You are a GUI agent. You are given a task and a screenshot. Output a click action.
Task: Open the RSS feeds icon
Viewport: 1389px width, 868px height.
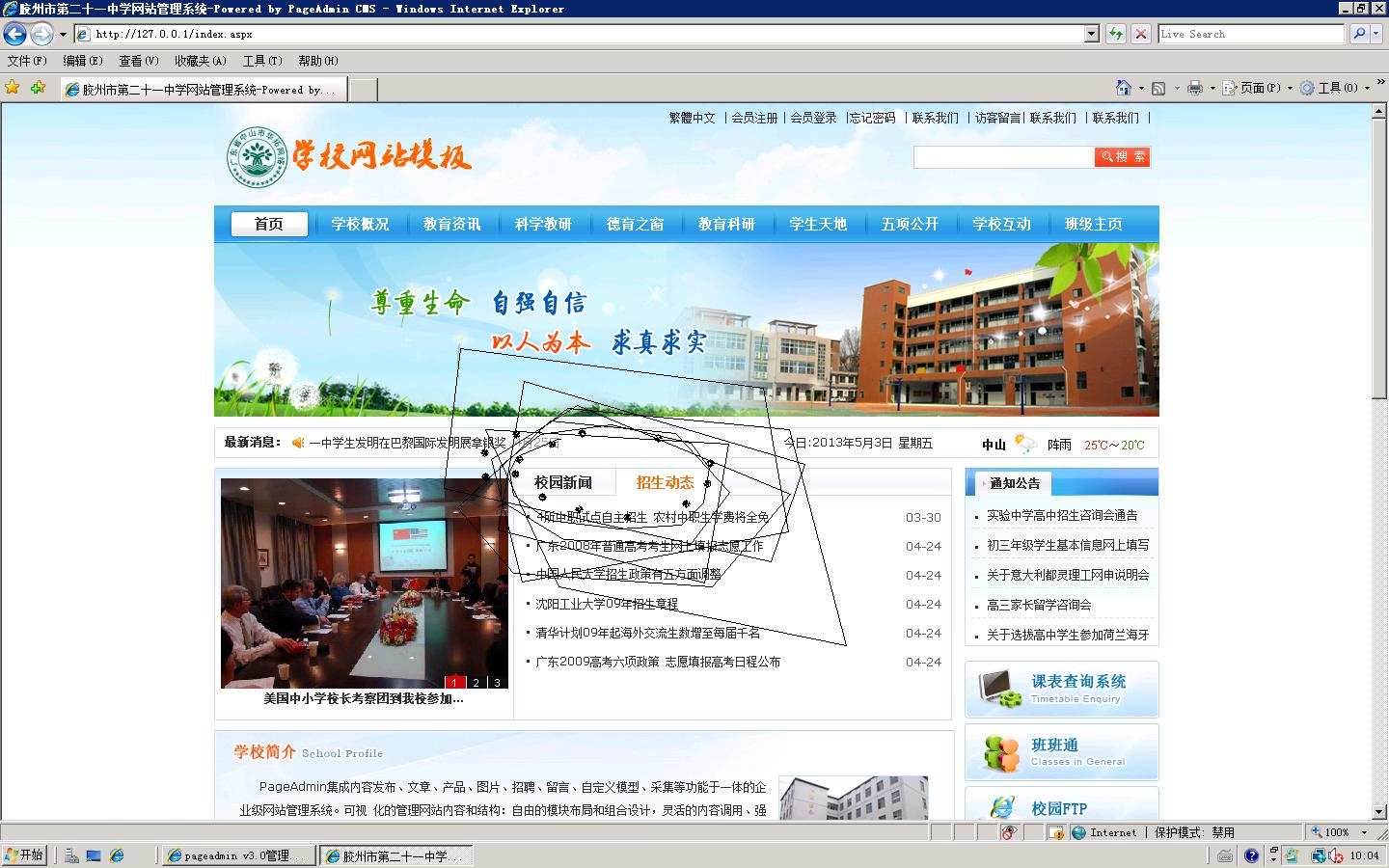pyautogui.click(x=1158, y=88)
